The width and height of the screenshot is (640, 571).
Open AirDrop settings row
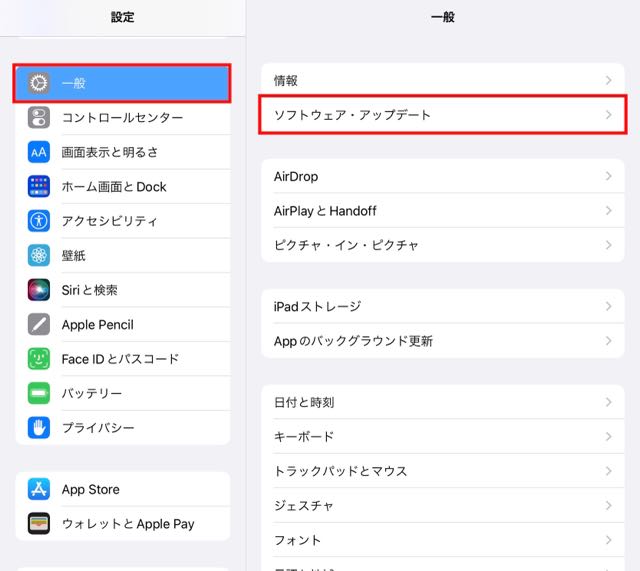(443, 176)
